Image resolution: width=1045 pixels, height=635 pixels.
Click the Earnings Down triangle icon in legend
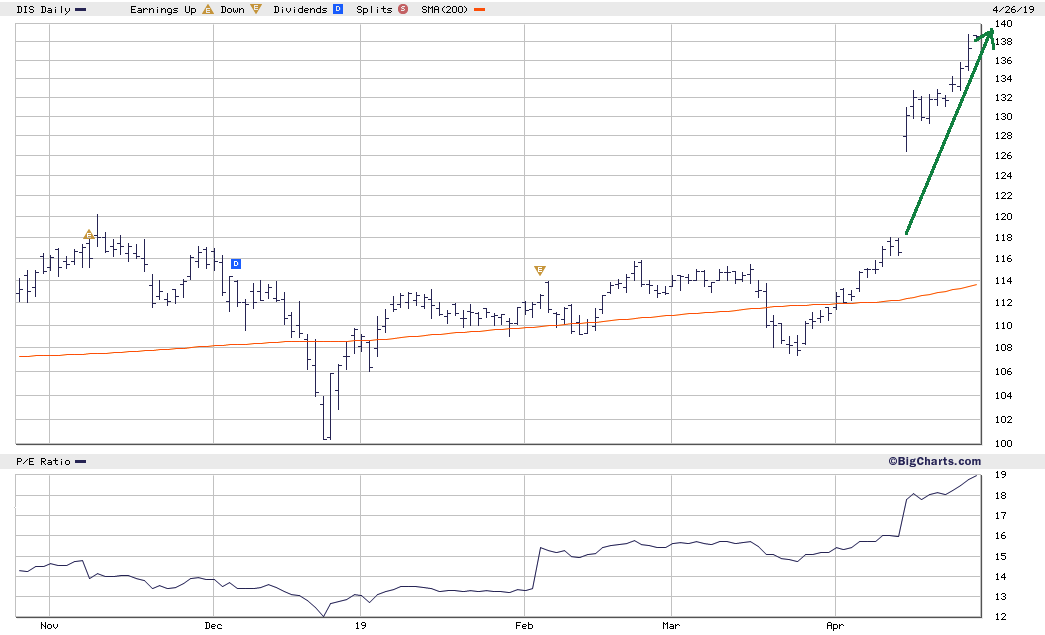255,9
